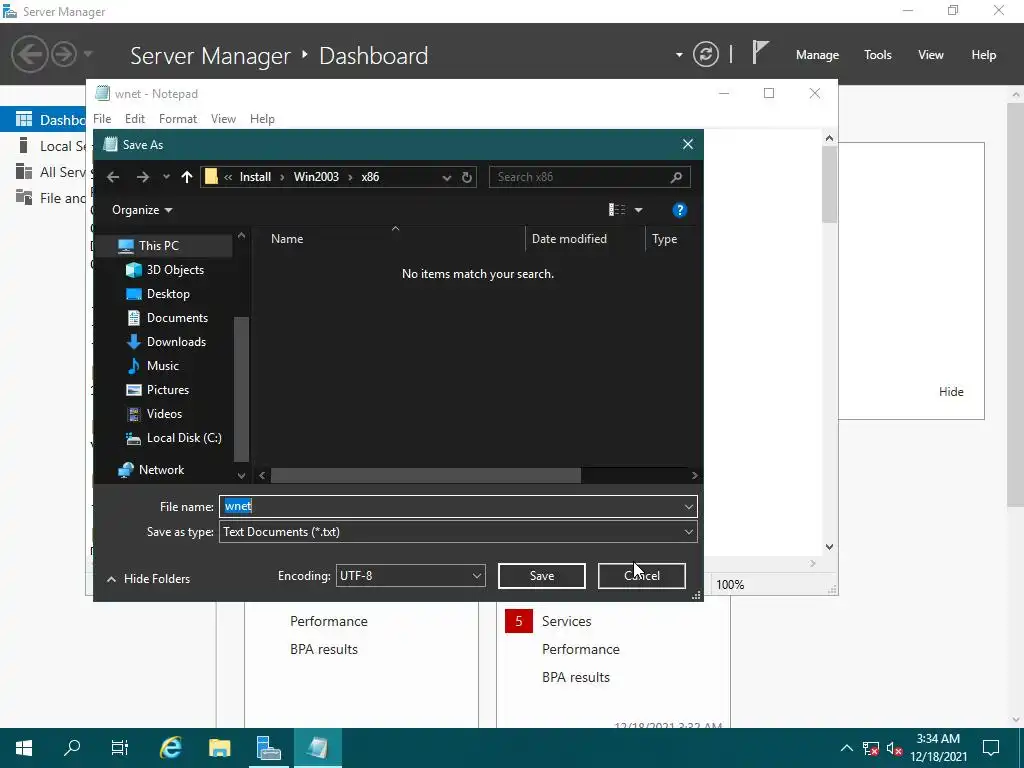Viewport: 1024px width, 768px height.
Task: Open Server Manager Help menu
Action: (983, 55)
